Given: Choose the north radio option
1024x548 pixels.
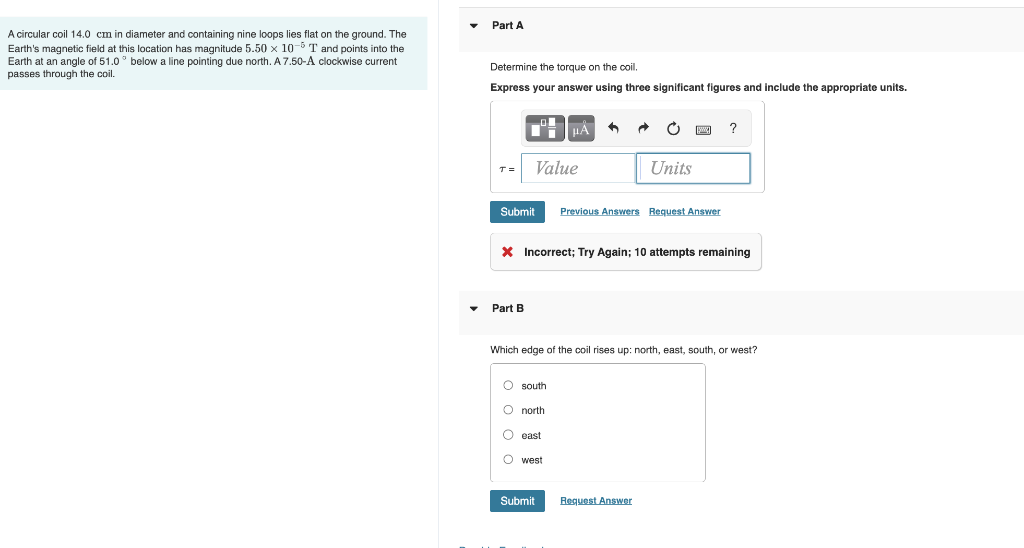Looking at the screenshot, I should pos(508,410).
